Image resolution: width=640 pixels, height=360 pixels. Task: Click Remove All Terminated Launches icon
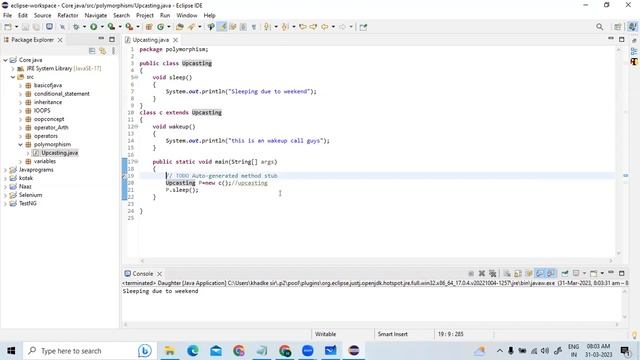tap(493, 273)
